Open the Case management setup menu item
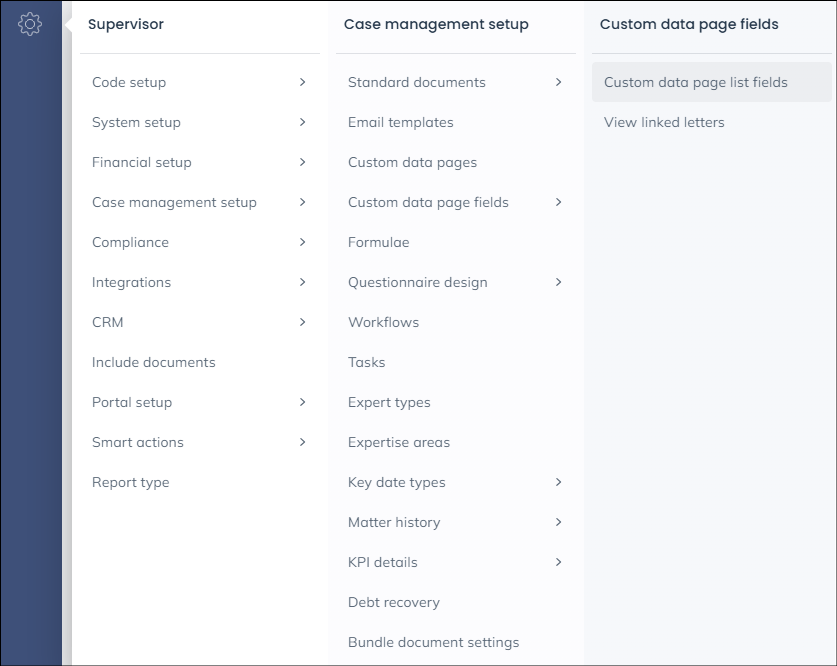837x666 pixels. click(x=174, y=202)
